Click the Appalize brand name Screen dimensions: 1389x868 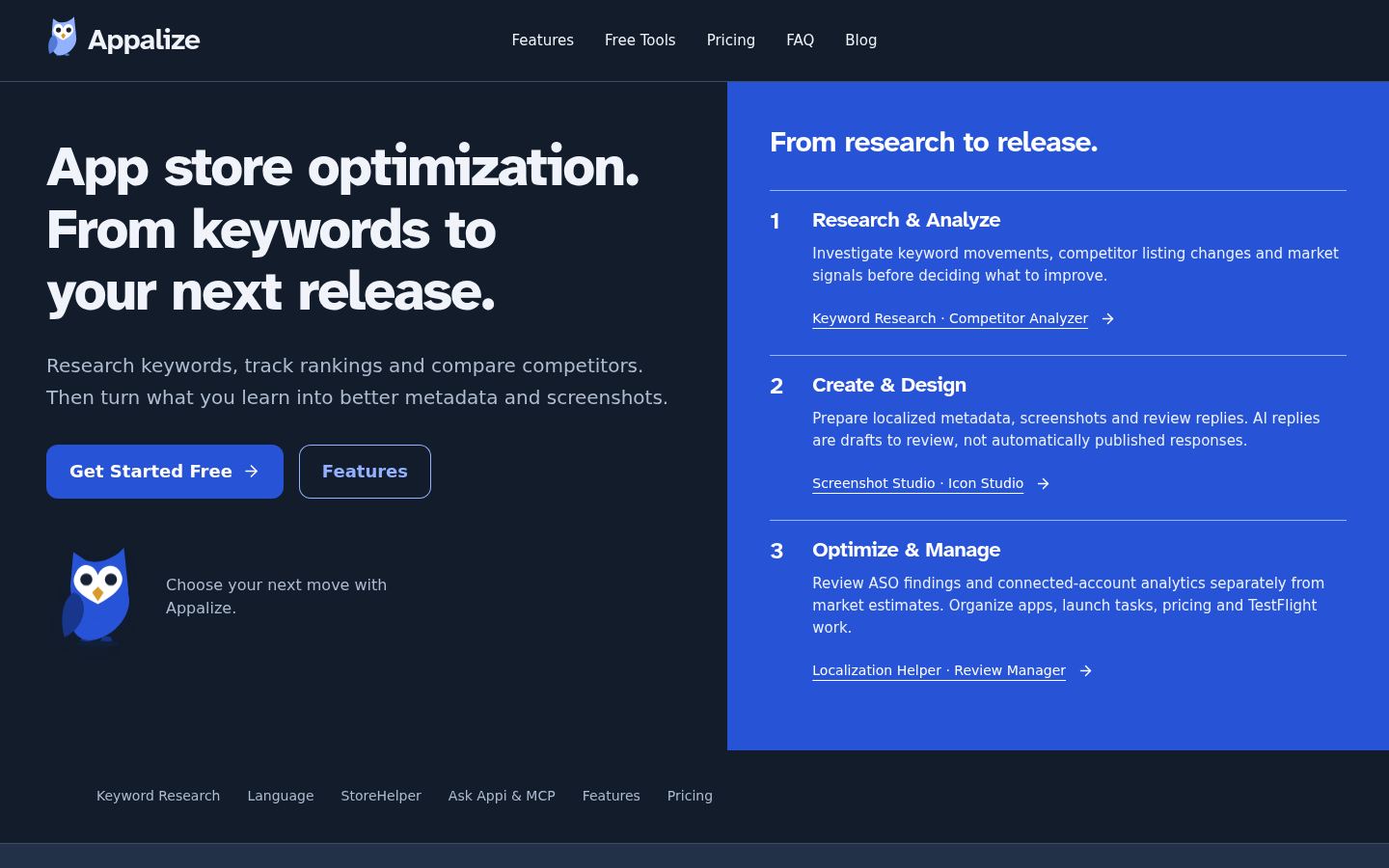(144, 40)
